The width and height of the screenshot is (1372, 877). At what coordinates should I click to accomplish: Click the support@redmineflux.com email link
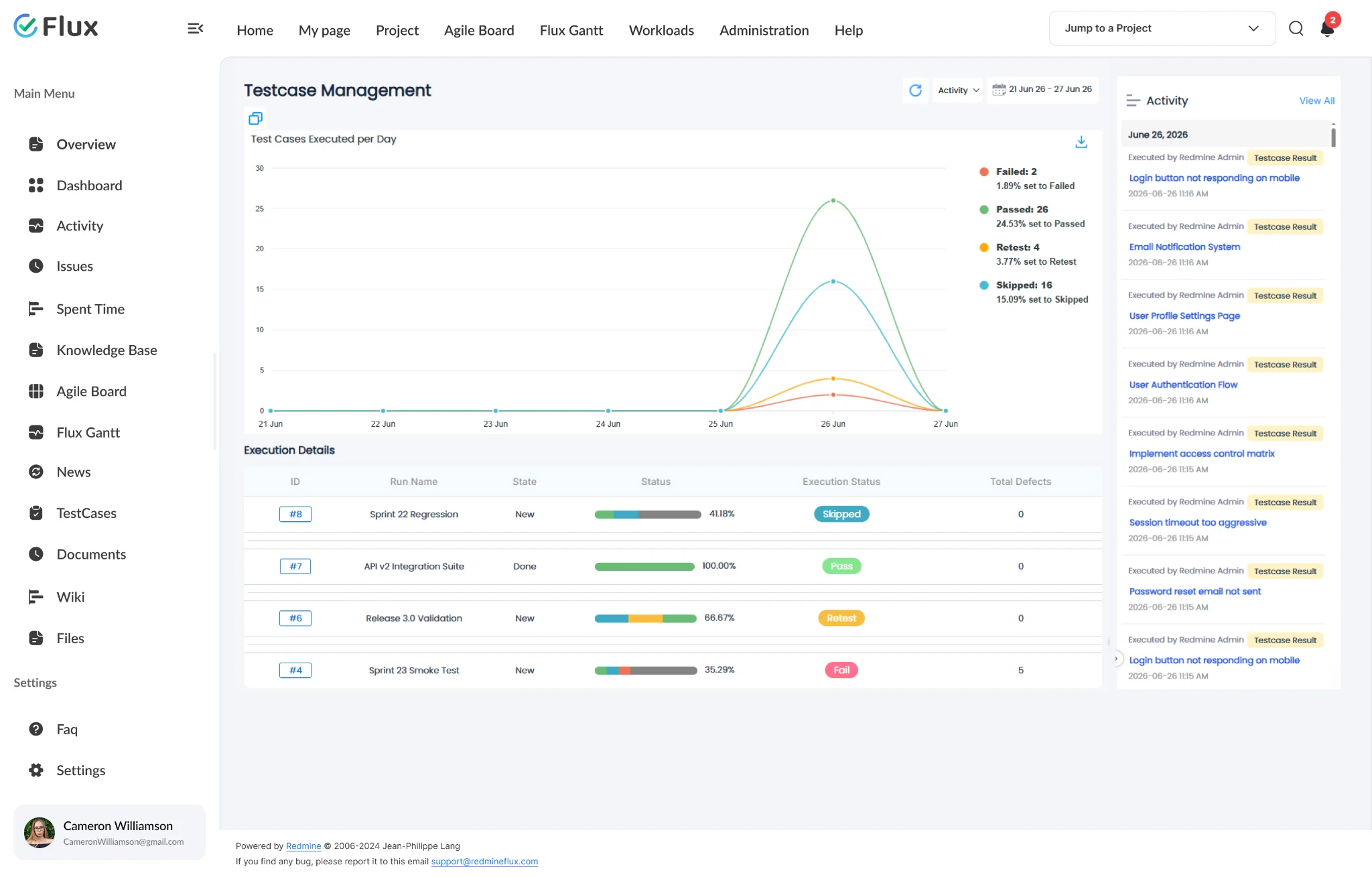tap(484, 861)
